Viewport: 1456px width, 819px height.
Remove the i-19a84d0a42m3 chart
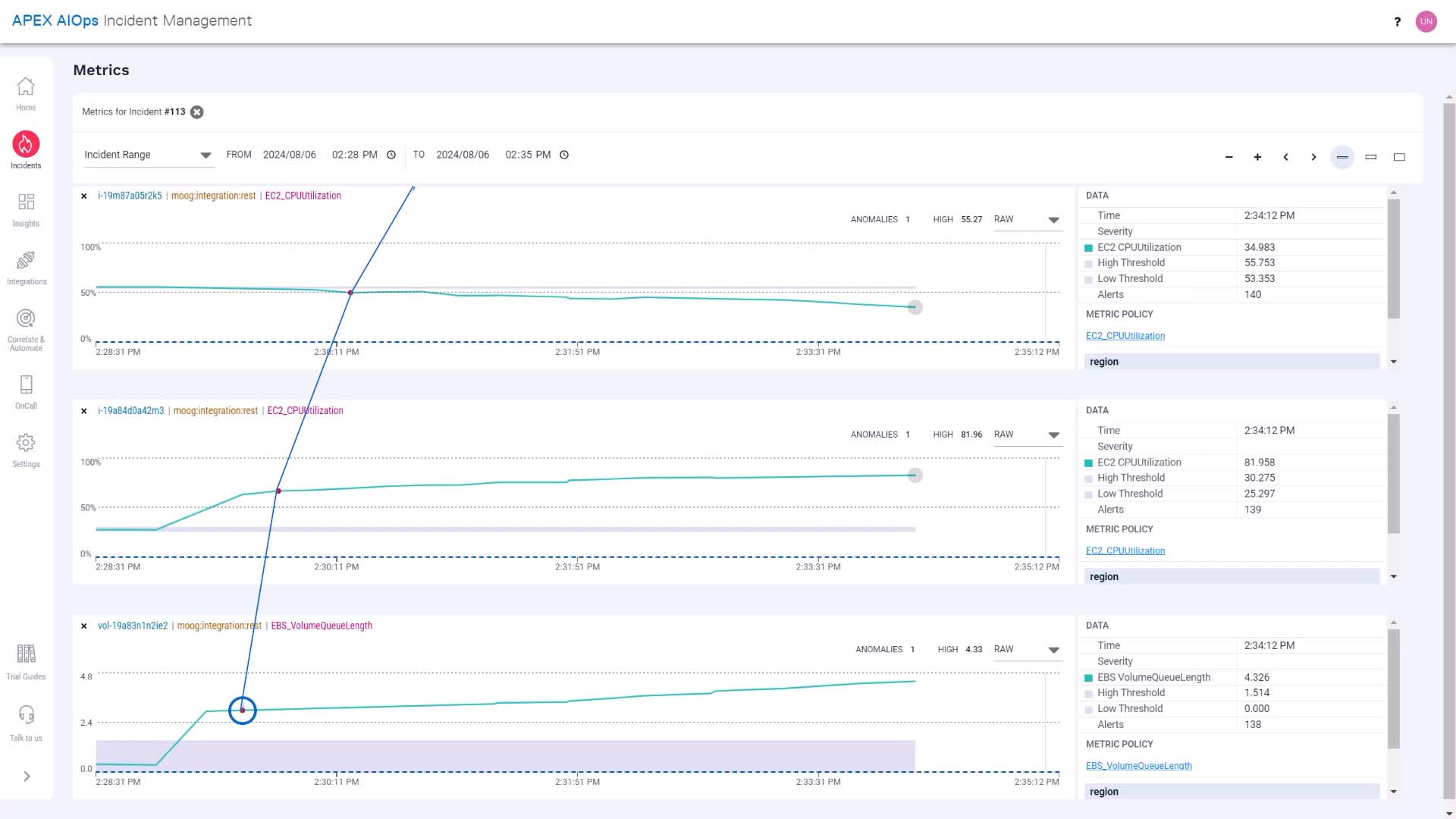point(84,411)
